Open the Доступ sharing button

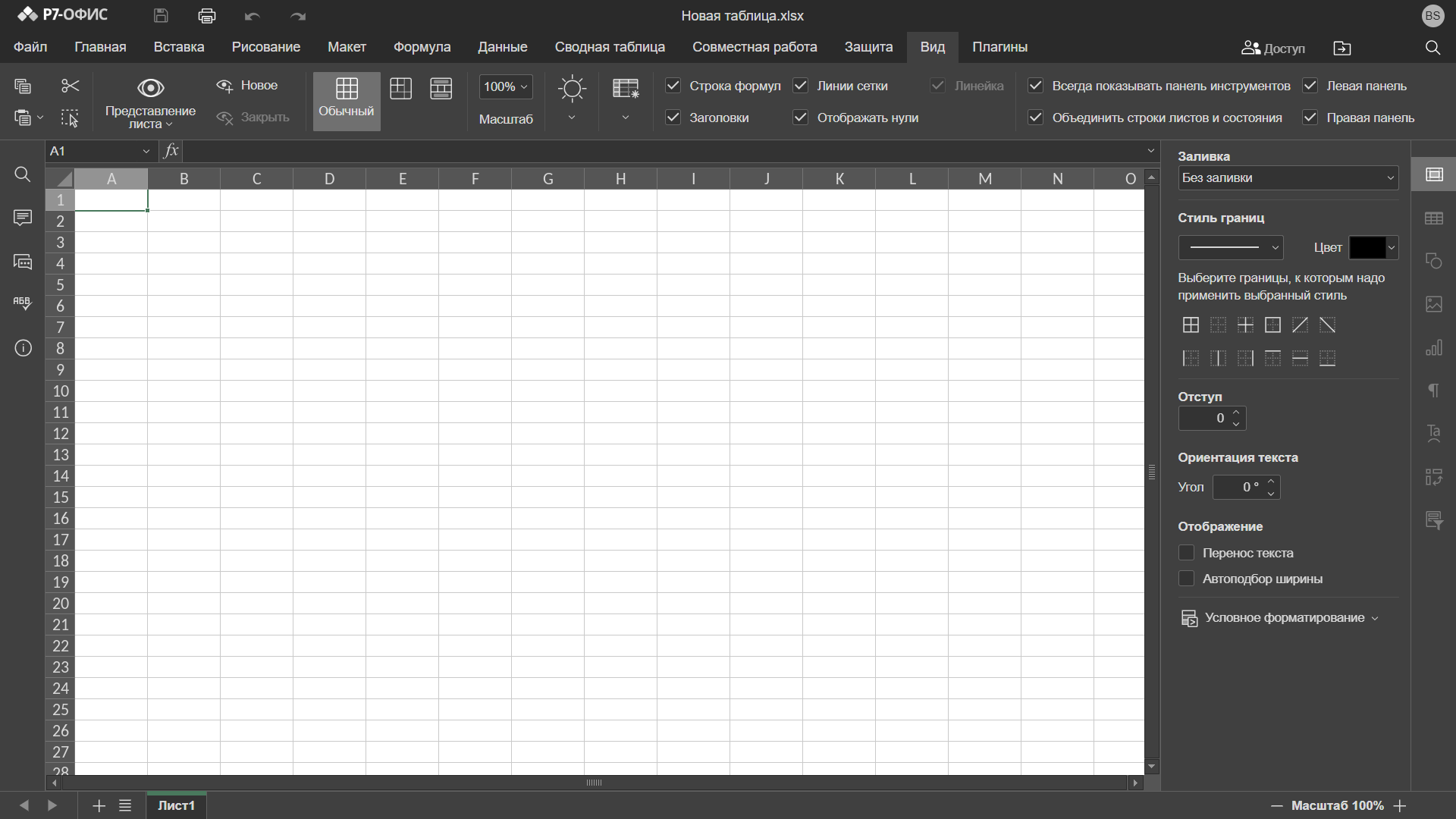point(1273,48)
